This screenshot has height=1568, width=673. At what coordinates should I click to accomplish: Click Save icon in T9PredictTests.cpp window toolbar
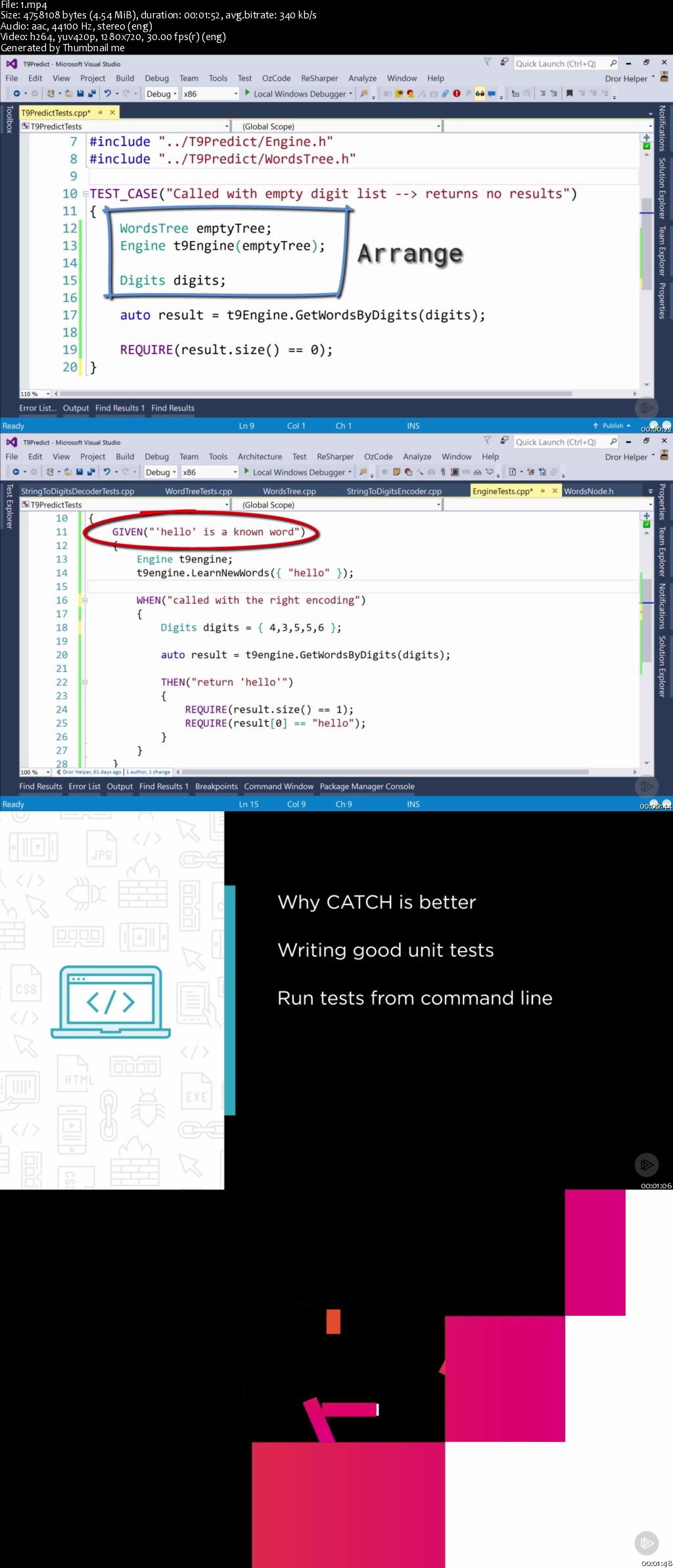click(x=80, y=94)
